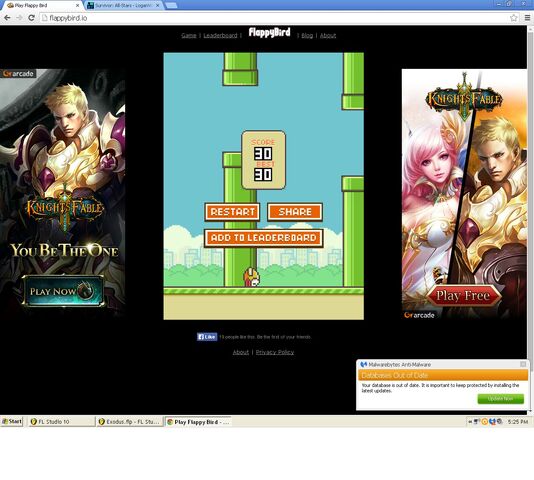534x480 pixels.
Task: Click Play Now in the left Knights Fable ad
Action: [64, 291]
